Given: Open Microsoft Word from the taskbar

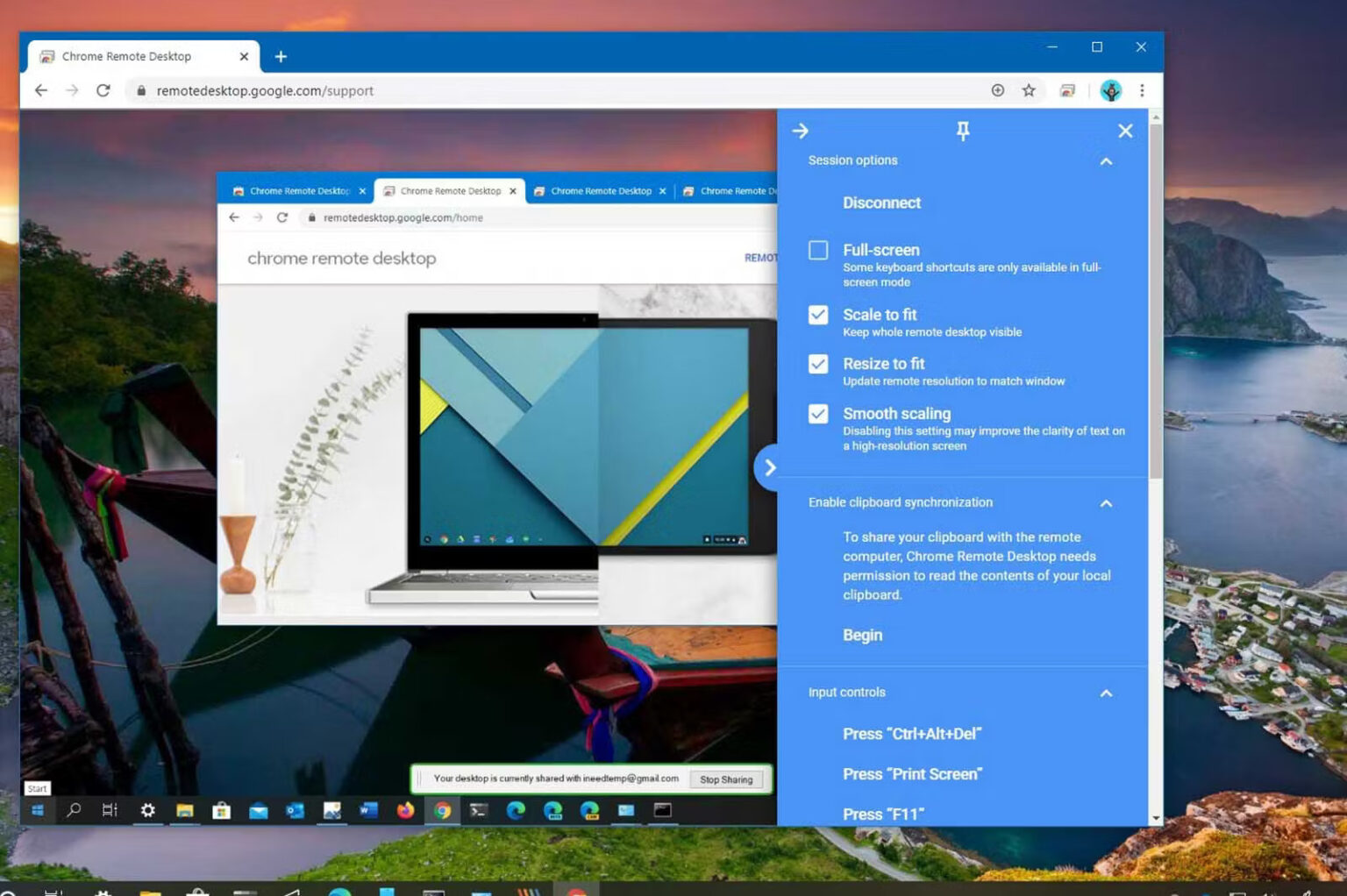Looking at the screenshot, I should point(367,811).
